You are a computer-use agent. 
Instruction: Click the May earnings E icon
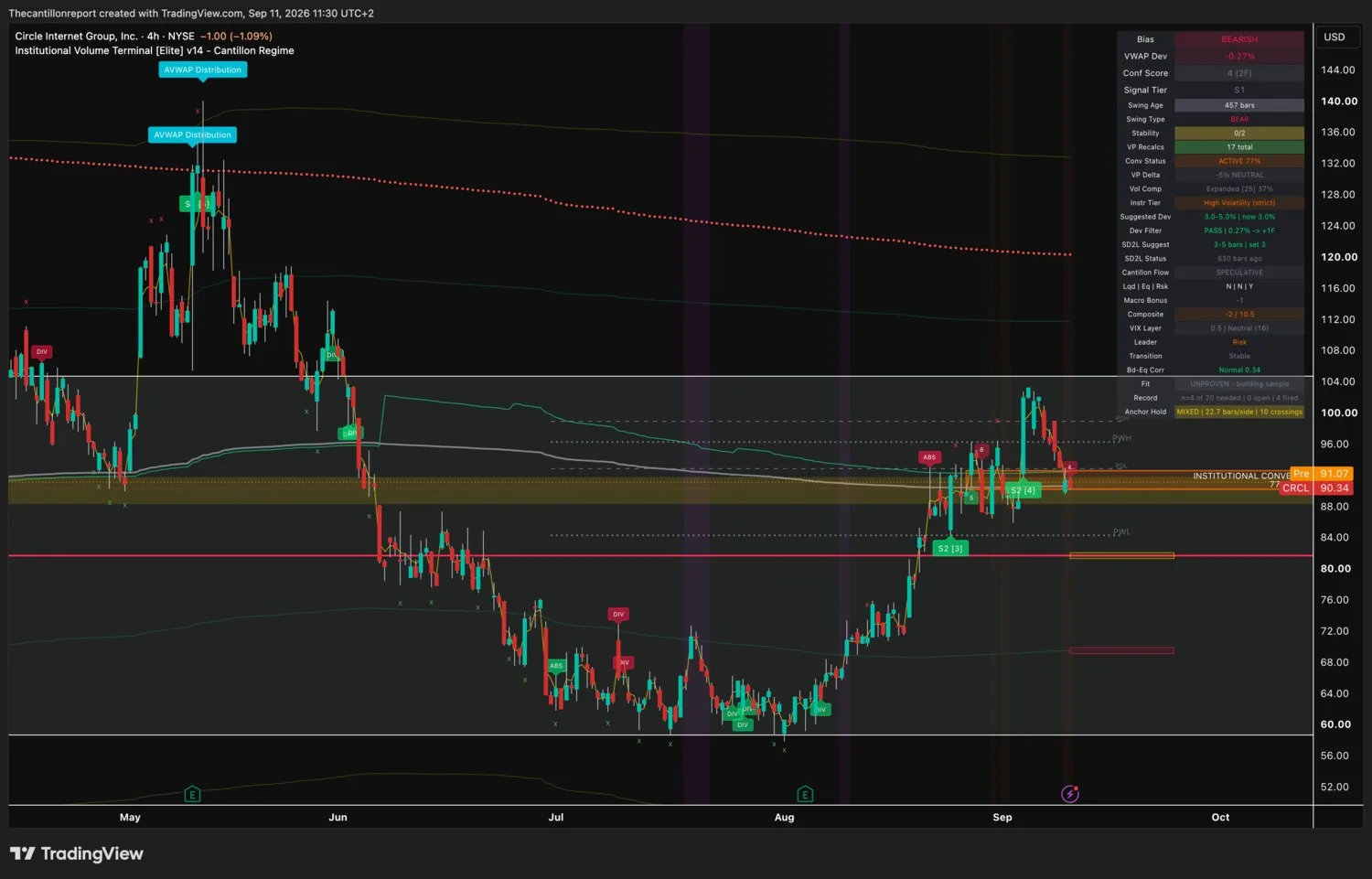coord(192,794)
